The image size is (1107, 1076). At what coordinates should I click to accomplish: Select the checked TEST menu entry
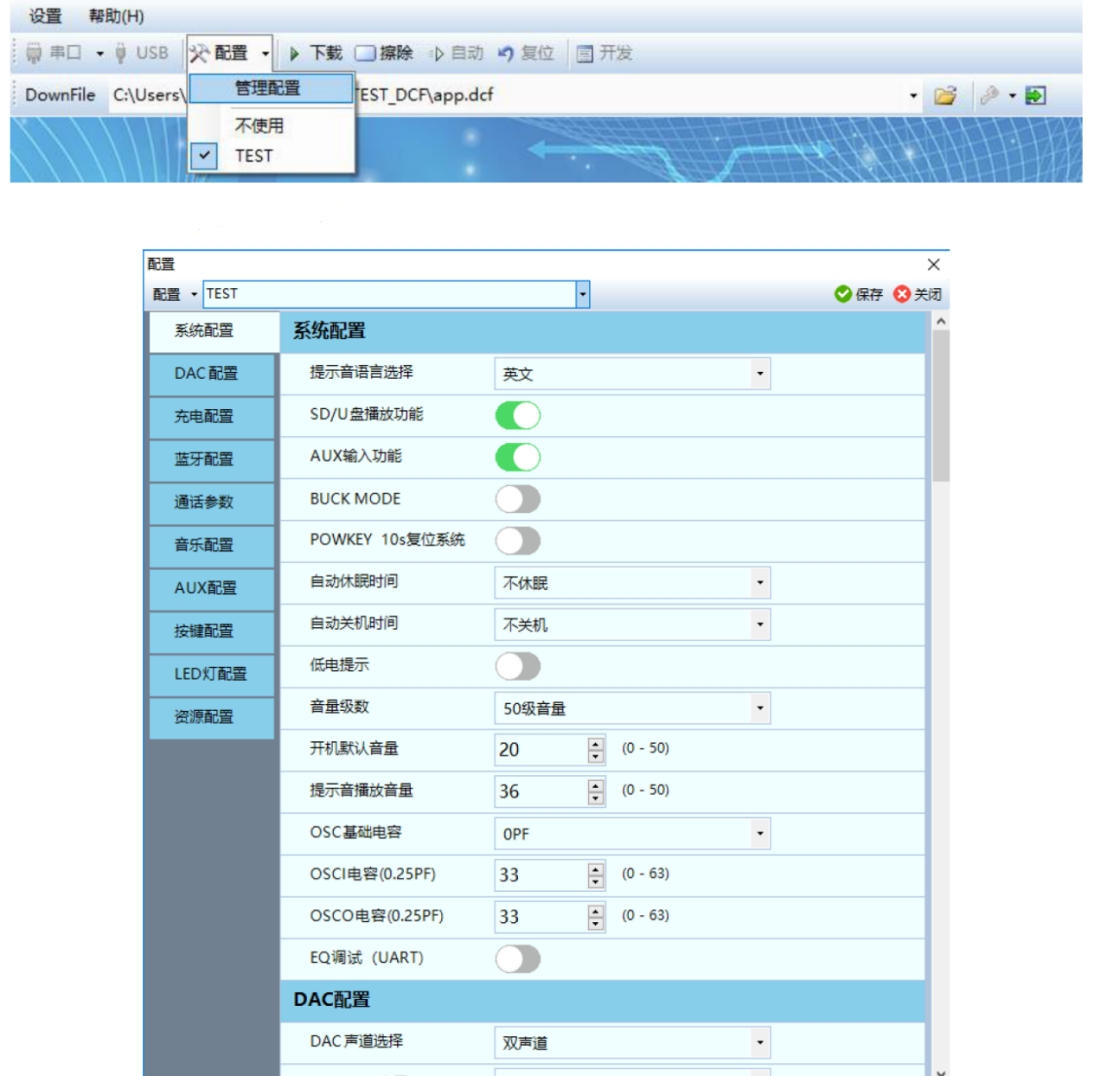[x=271, y=156]
